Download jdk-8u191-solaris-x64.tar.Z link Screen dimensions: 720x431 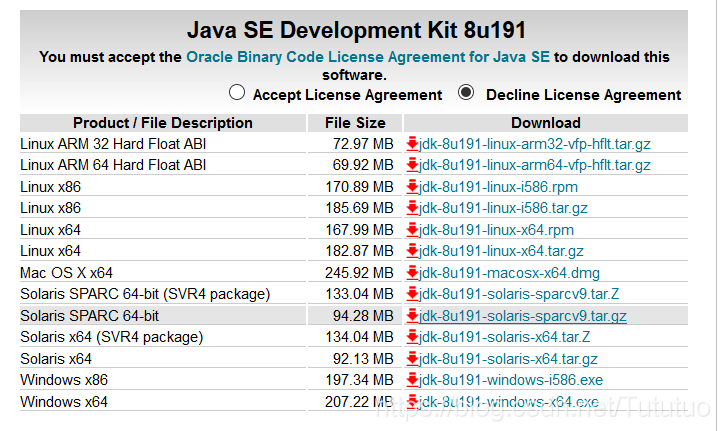[504, 337]
